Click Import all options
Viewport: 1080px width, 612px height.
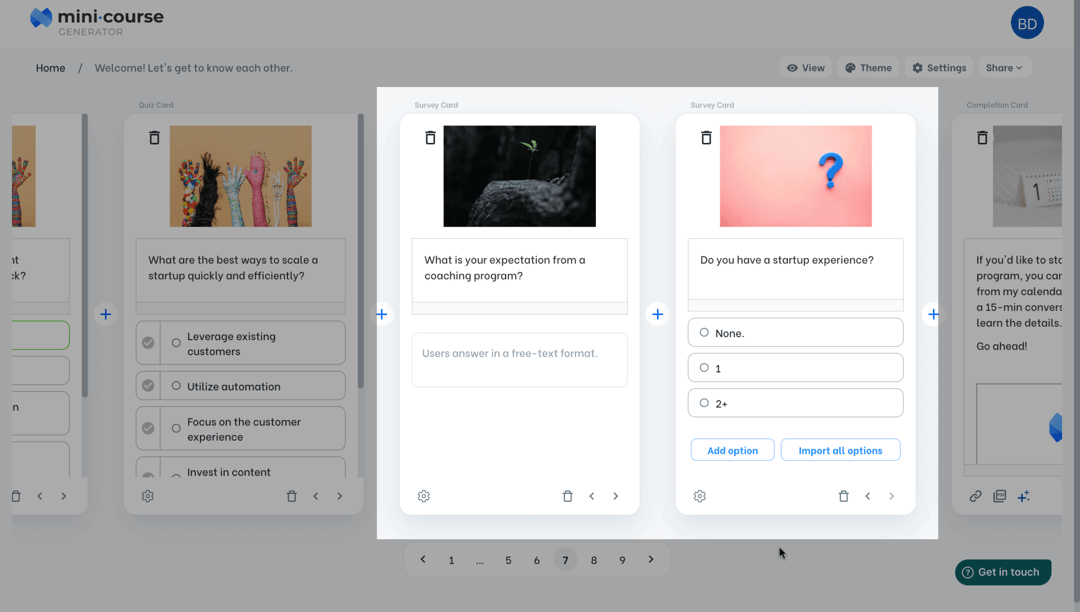point(840,450)
